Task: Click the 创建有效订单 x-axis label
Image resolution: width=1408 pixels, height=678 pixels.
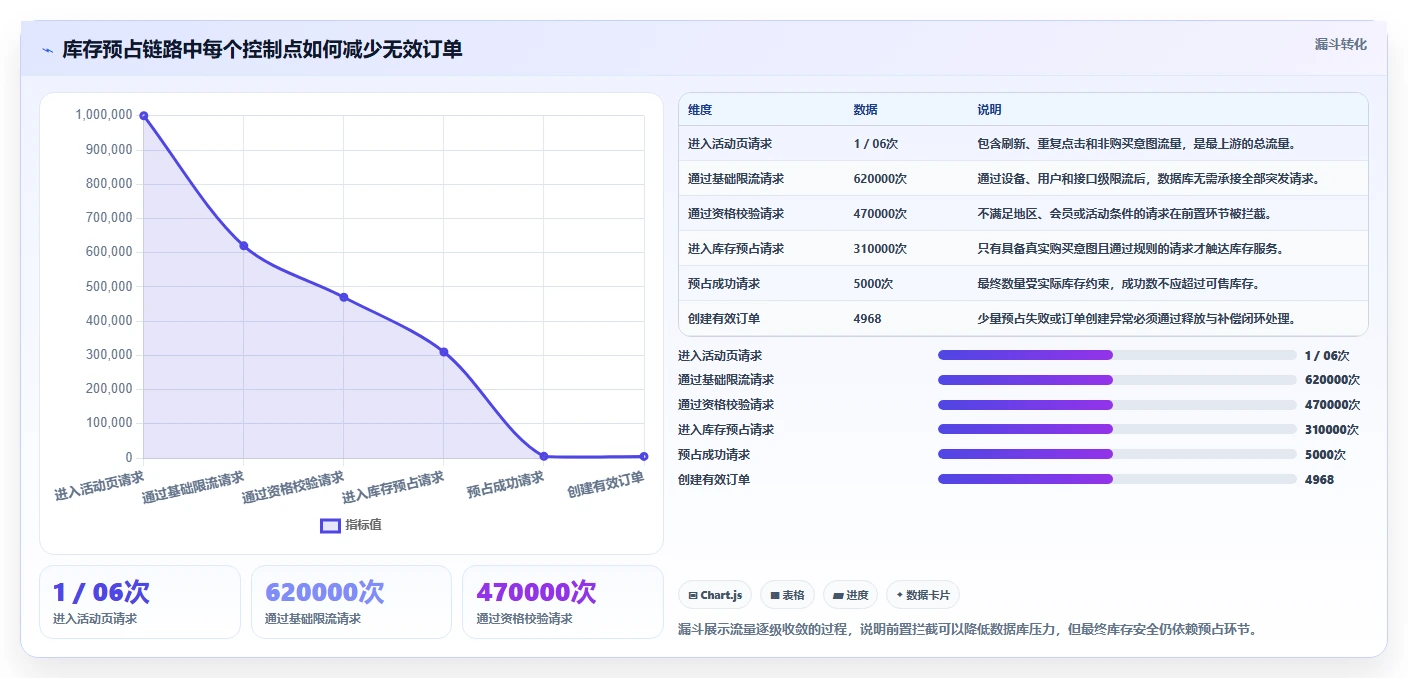Action: pos(606,485)
